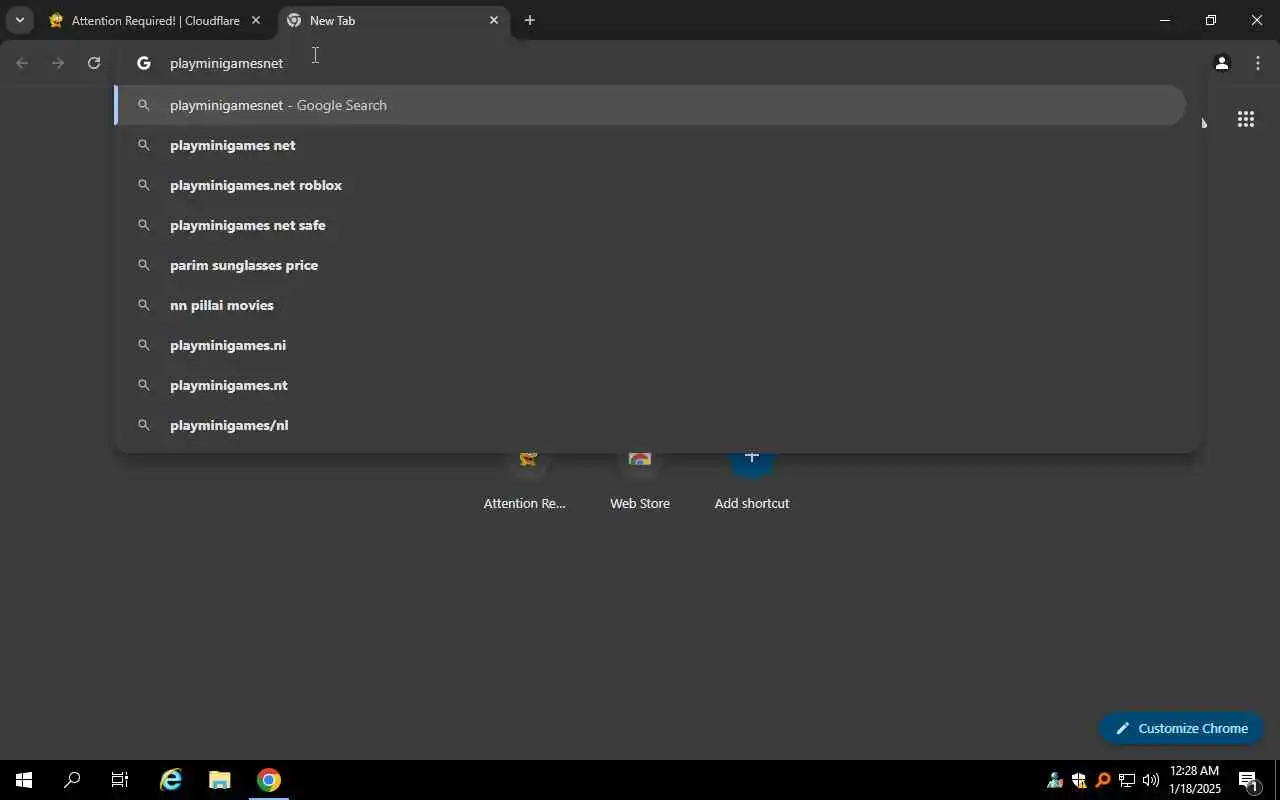Select suggestion playminigames.nt

[651, 385]
